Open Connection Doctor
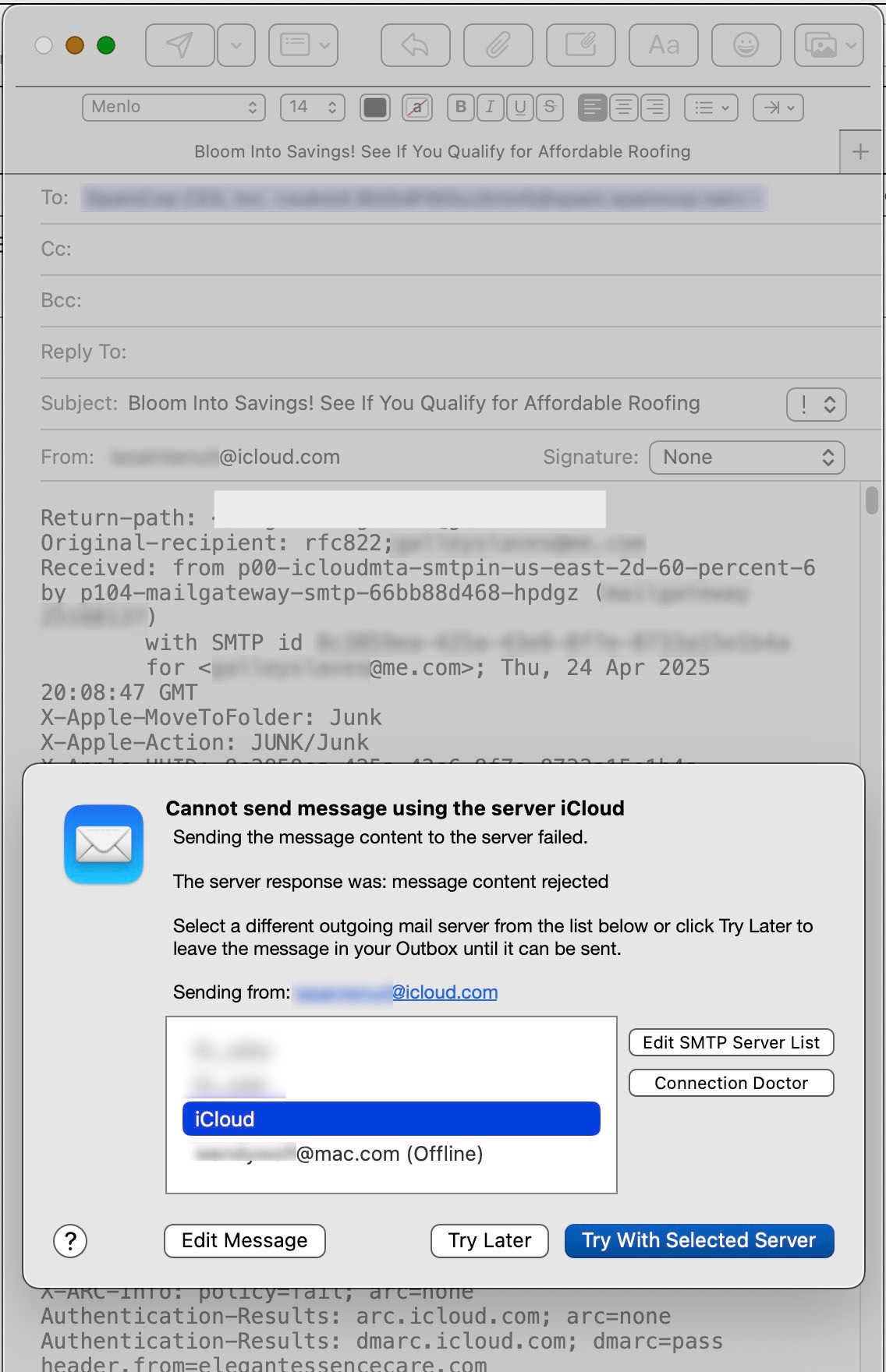Image resolution: width=886 pixels, height=1372 pixels. (732, 1083)
